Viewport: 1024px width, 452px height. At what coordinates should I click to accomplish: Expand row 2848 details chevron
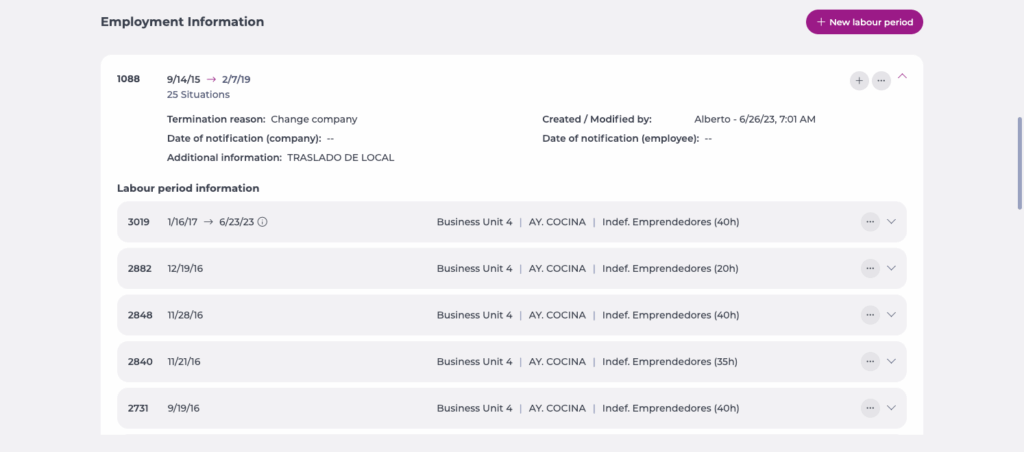[892, 315]
